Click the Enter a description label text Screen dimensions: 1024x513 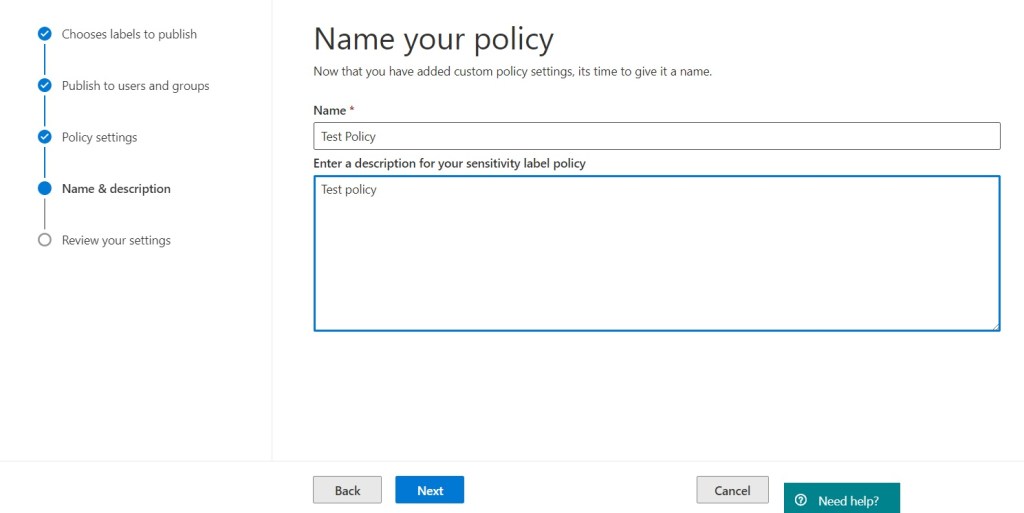point(449,163)
